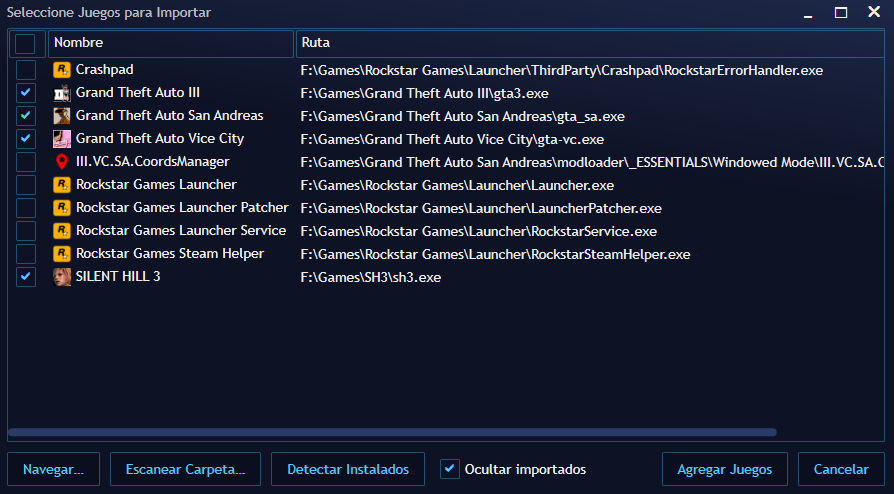Uncheck Grand Theft Auto Vice City checkbox
The height and width of the screenshot is (494, 894).
click(26, 139)
